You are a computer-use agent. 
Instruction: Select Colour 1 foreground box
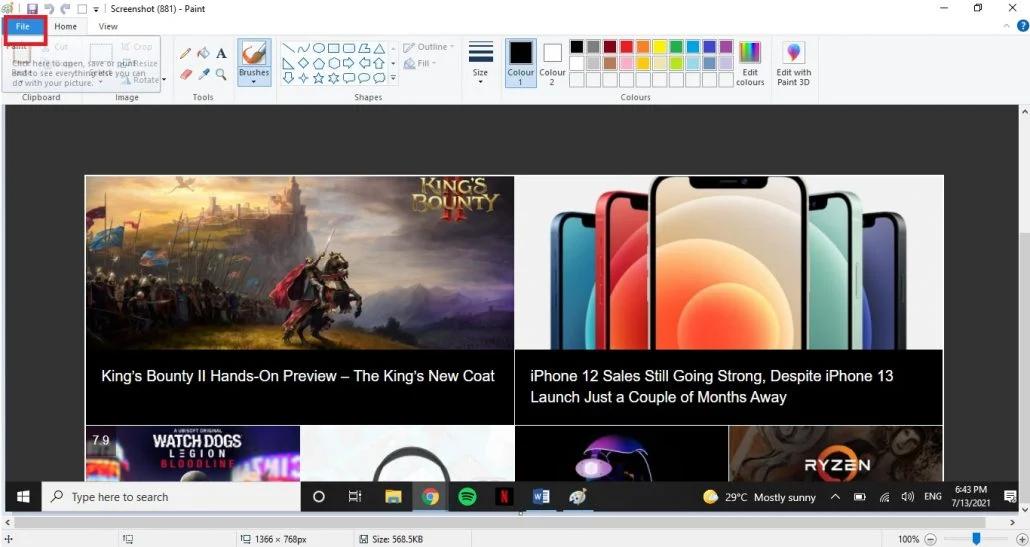pyautogui.click(x=521, y=63)
